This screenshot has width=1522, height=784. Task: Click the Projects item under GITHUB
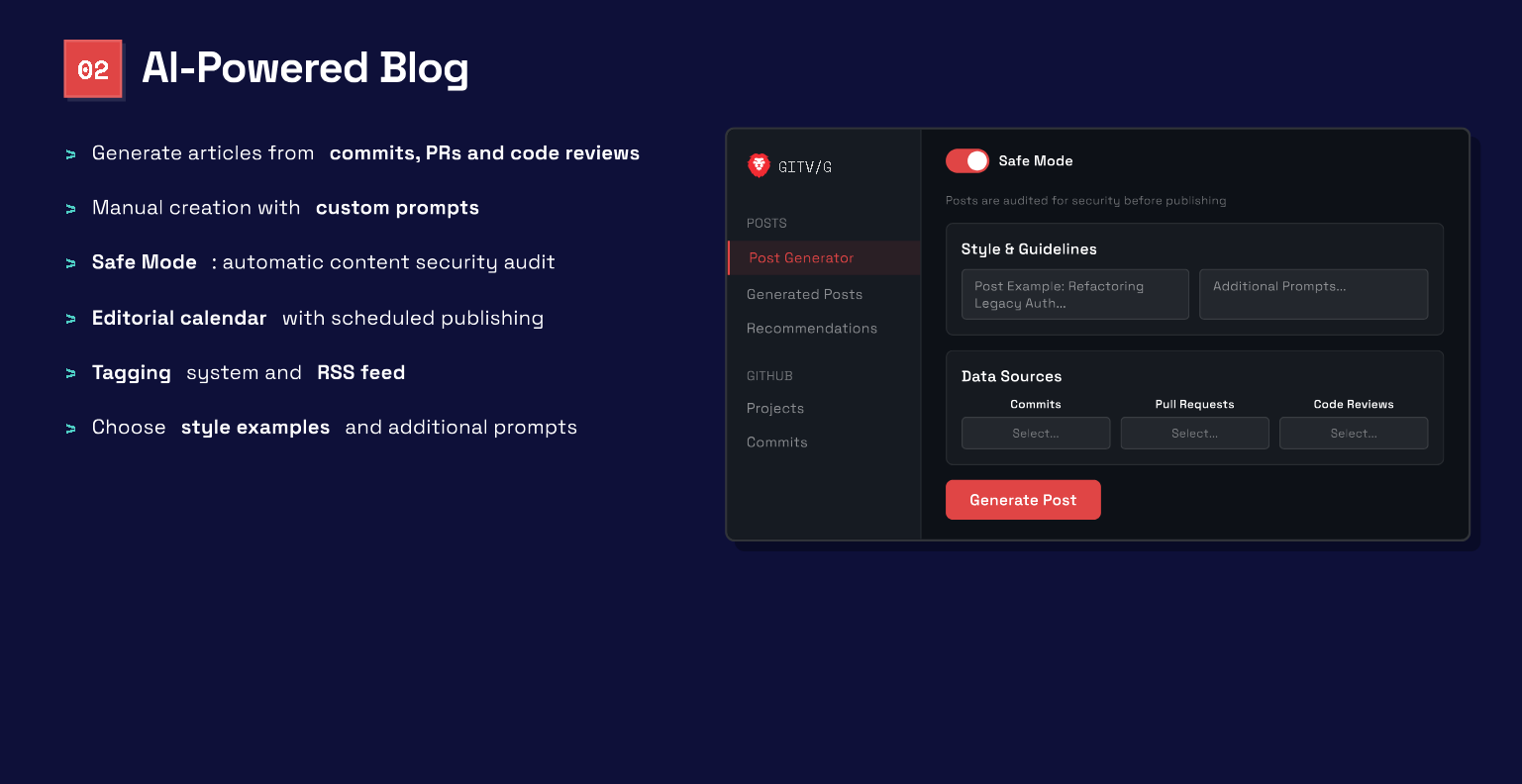pyautogui.click(x=775, y=408)
